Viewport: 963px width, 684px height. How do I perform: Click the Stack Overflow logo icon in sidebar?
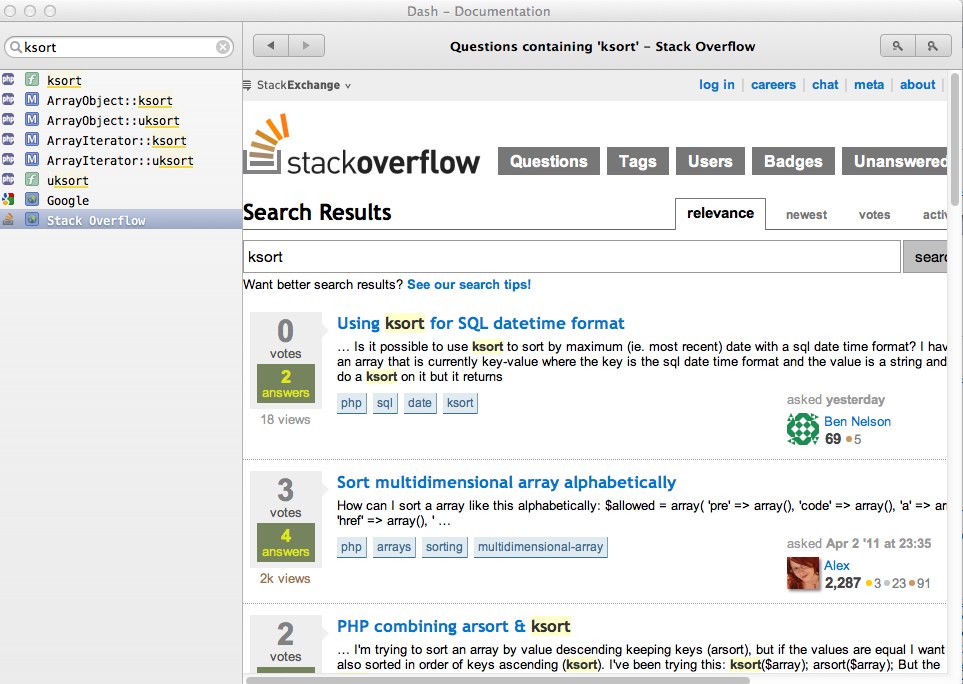pyautogui.click(x=8, y=219)
